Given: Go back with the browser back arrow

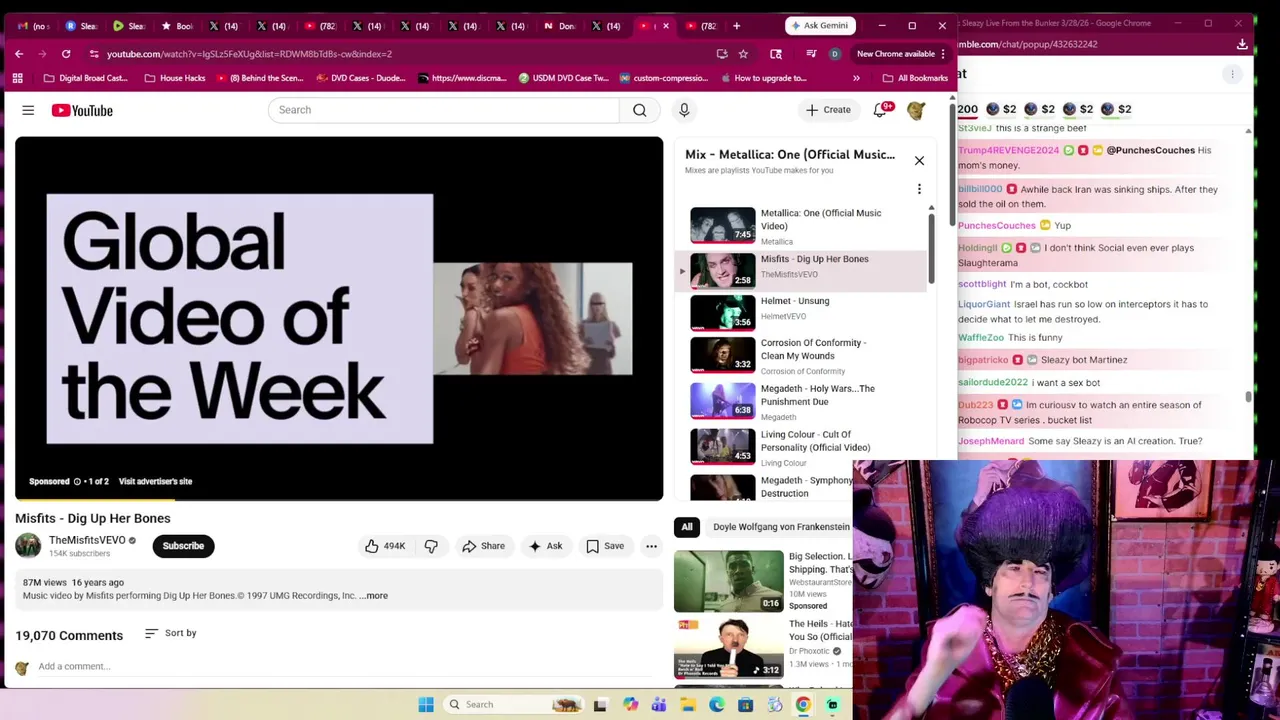Looking at the screenshot, I should coord(19,54).
